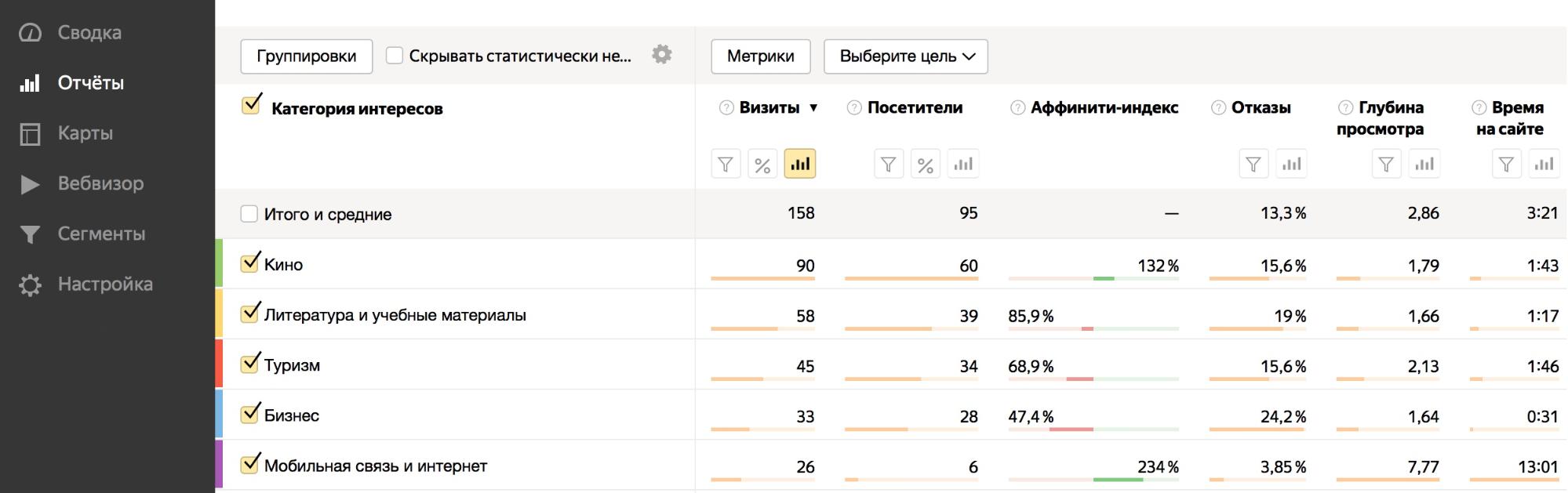Toggle the percent icon under Визиты
This screenshot has width=1568, height=493.
point(762,165)
